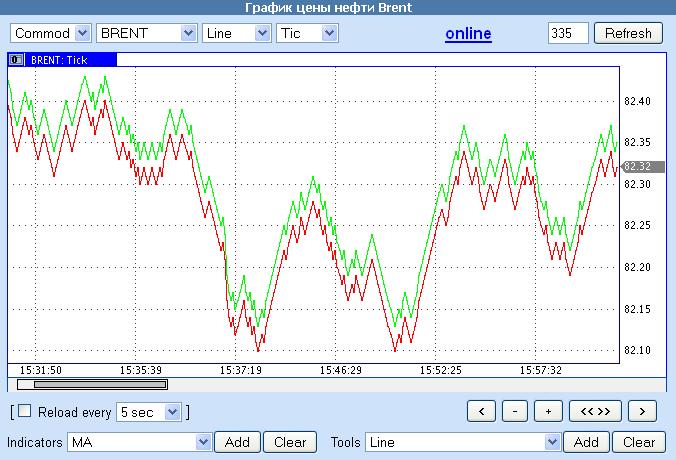676x460 pixels.
Task: Click the double-arrow fit chart button
Action: click(595, 411)
